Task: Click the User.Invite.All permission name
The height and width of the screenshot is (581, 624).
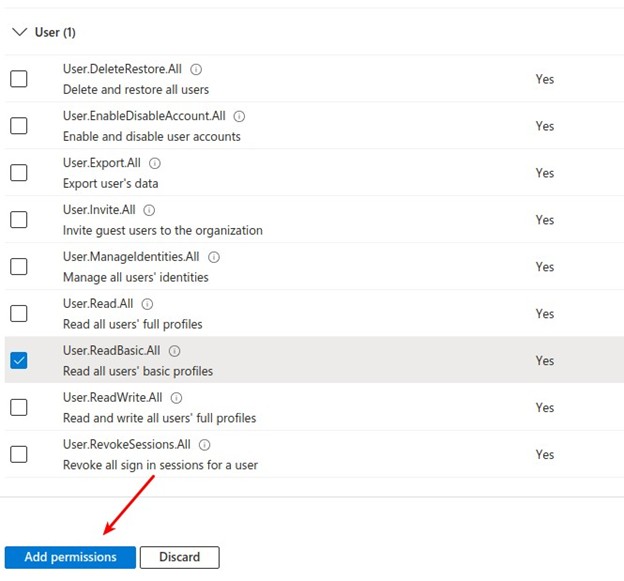Action: click(99, 210)
